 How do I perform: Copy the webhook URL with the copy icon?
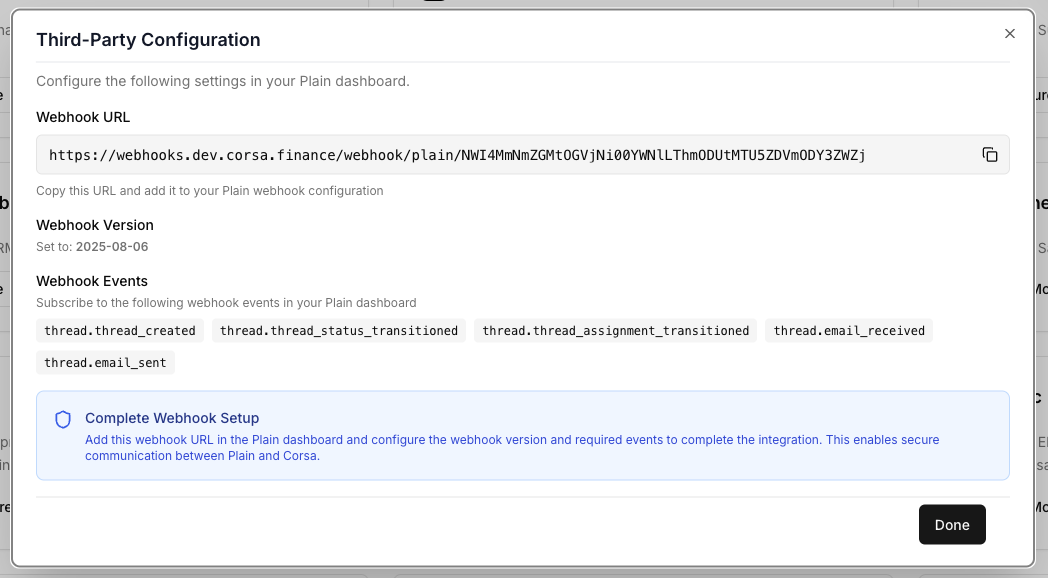(x=990, y=155)
